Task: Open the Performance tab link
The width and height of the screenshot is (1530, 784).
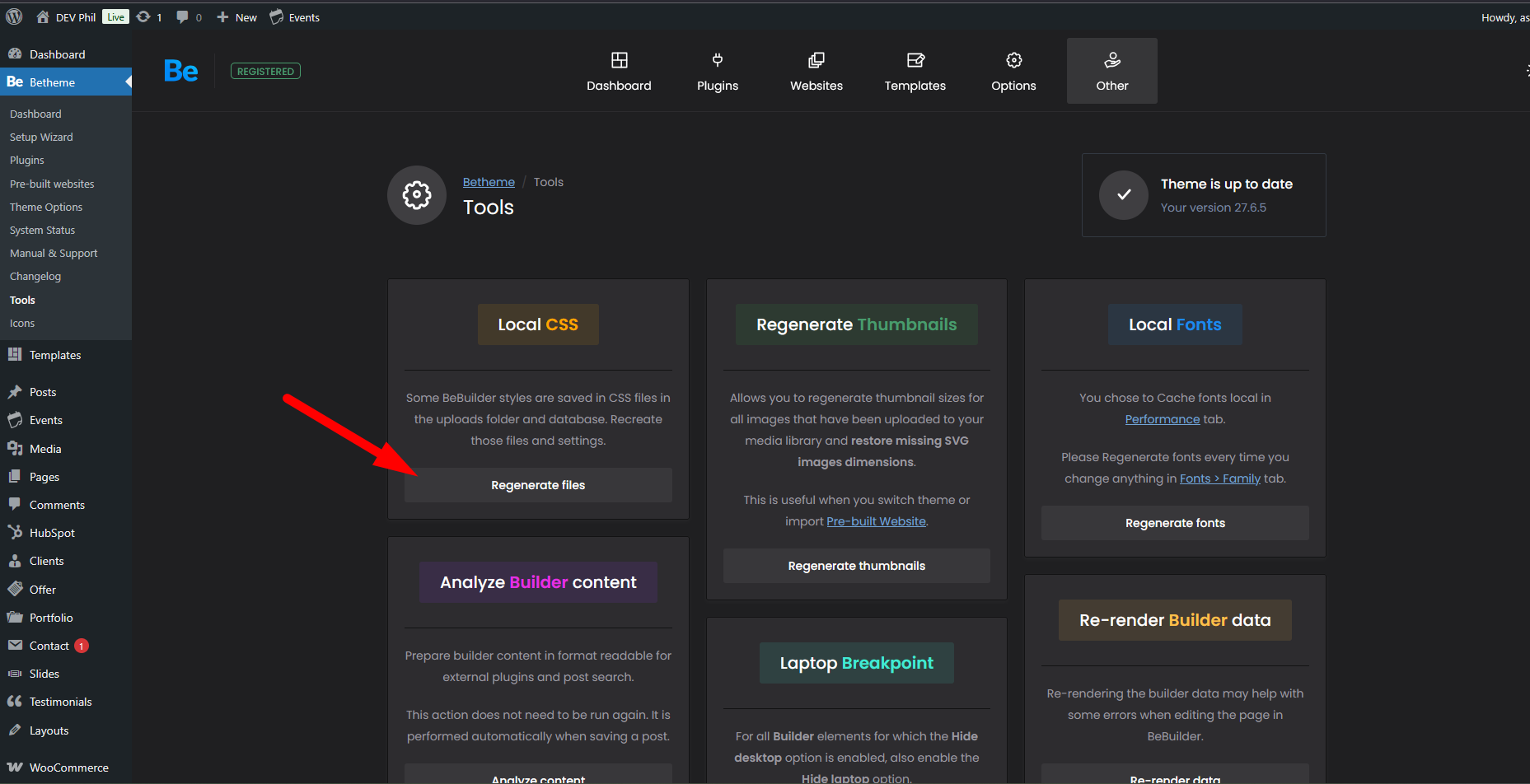Action: 1163,419
